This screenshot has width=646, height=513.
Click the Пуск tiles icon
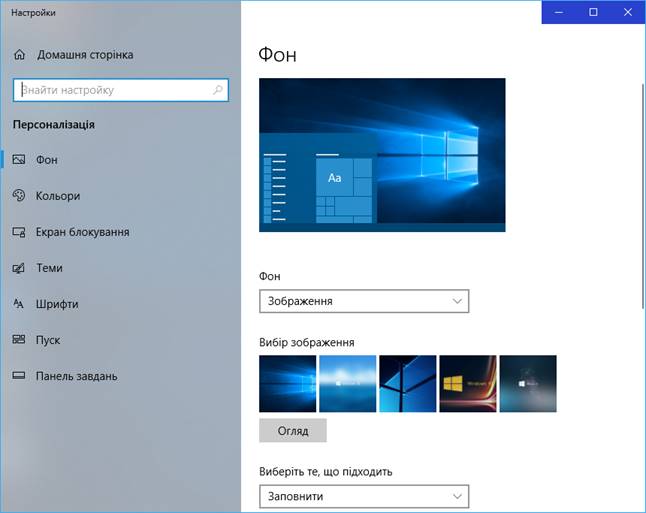tap(19, 340)
